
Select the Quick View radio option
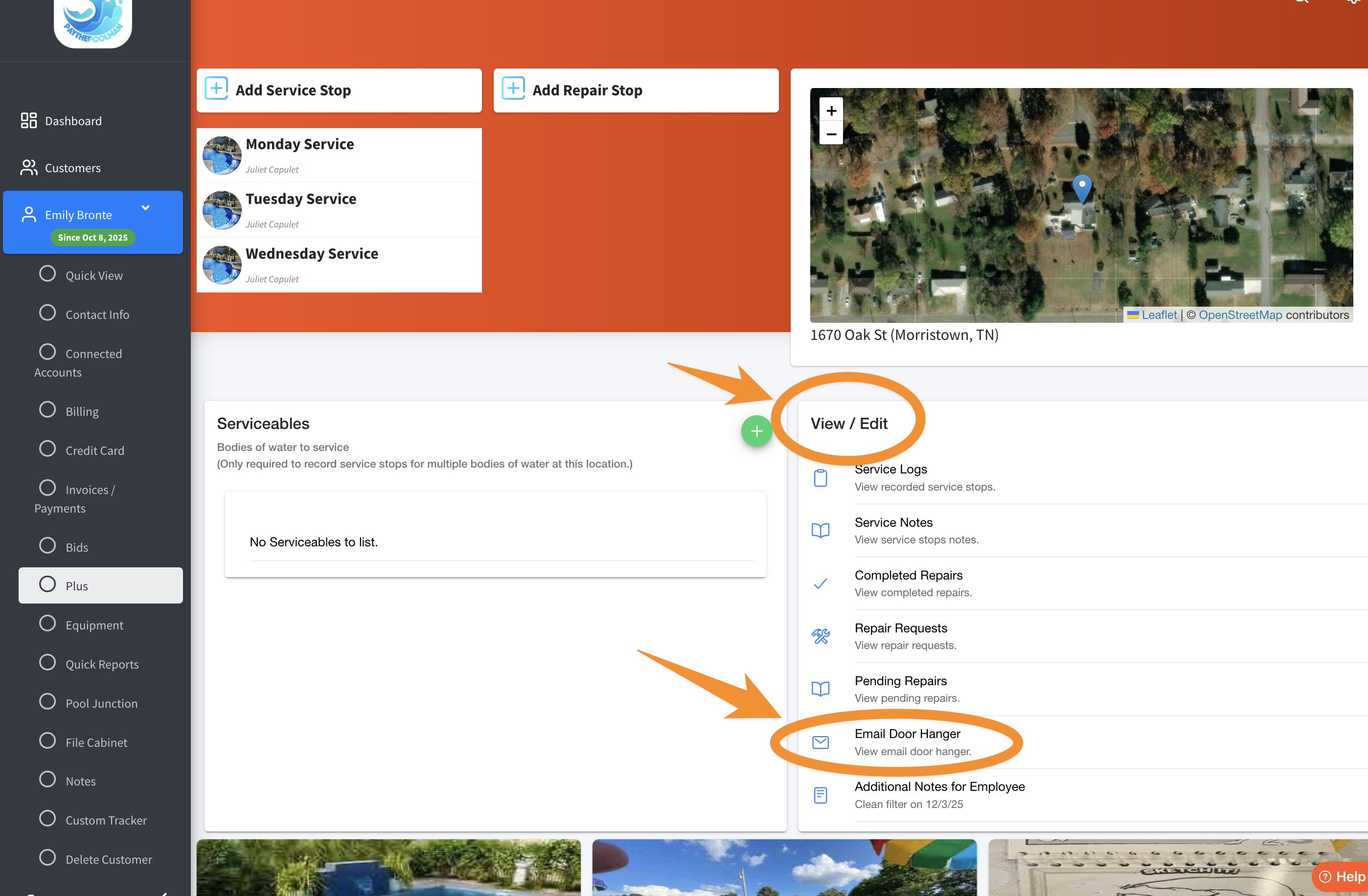coord(48,273)
